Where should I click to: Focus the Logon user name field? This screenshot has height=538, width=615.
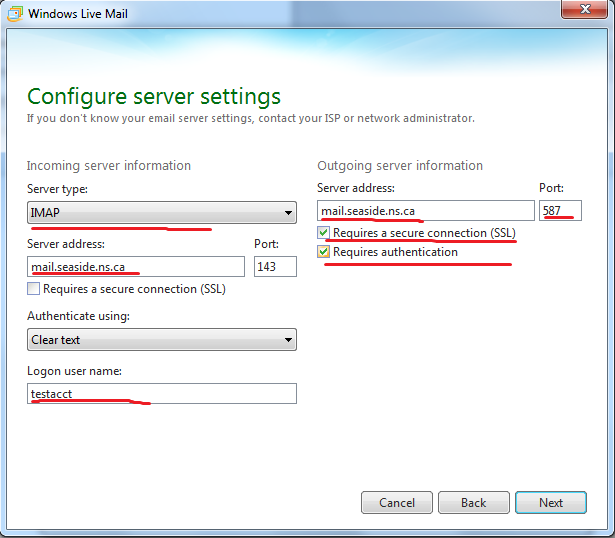(162, 393)
